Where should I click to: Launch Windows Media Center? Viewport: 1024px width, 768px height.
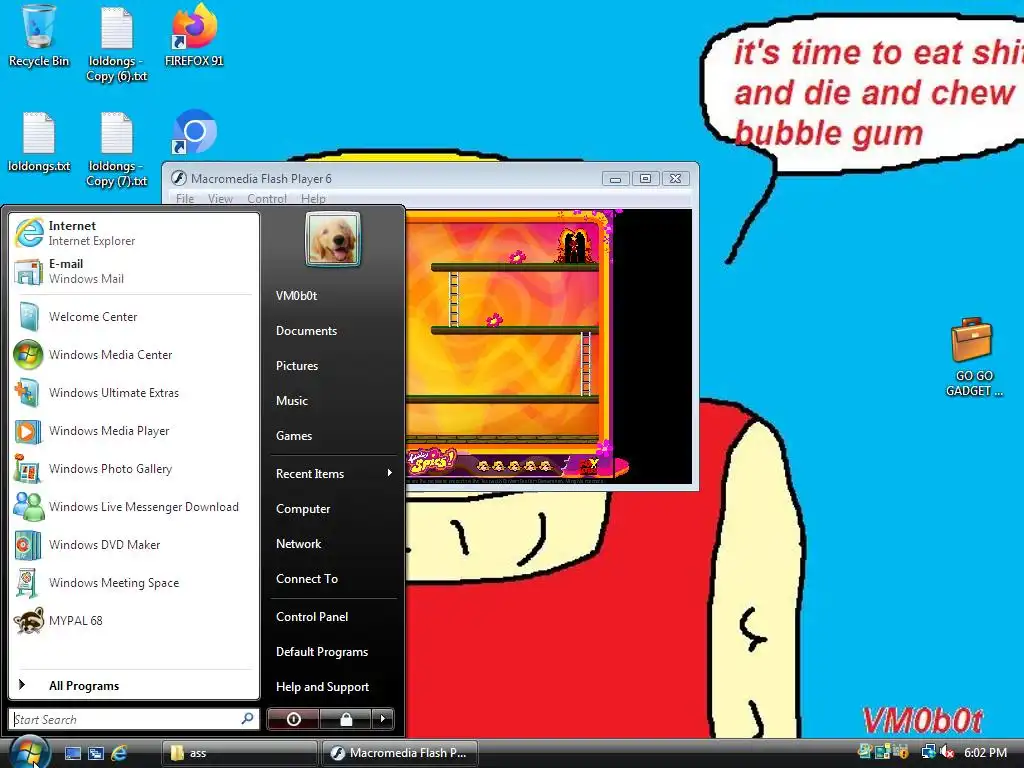(134, 355)
